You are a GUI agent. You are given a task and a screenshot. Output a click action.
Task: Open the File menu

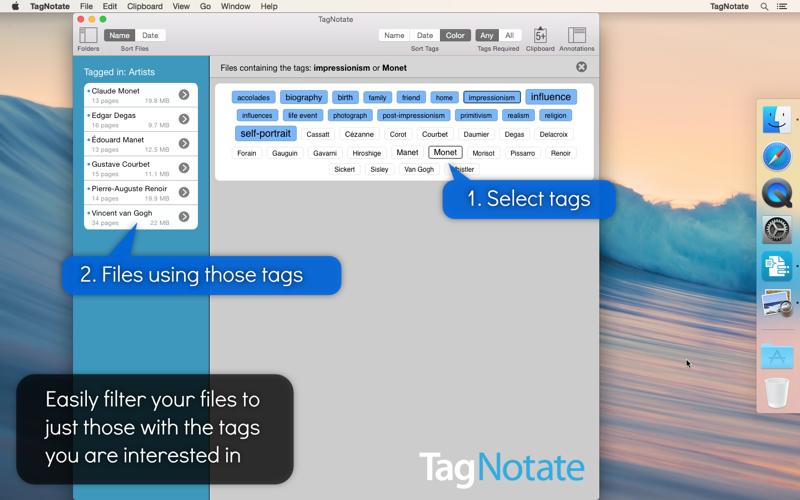click(86, 6)
